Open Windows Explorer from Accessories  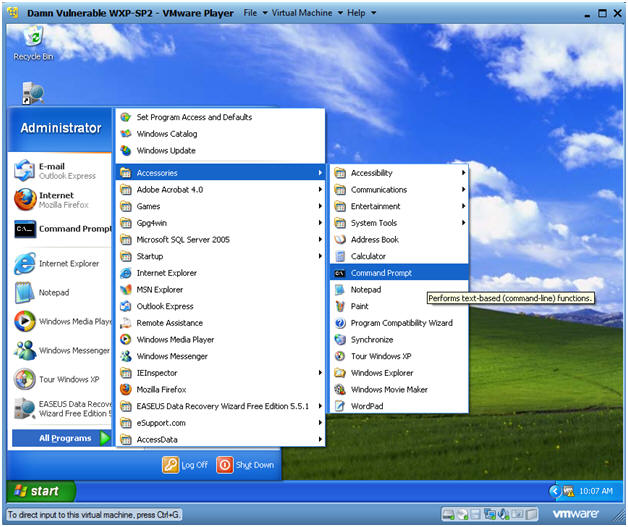[399, 373]
